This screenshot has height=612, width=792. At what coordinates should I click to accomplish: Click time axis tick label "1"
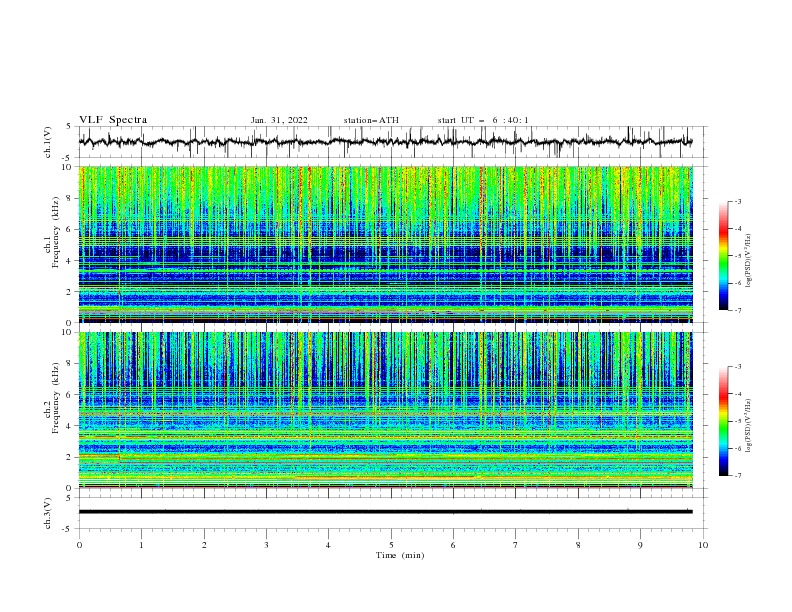[x=141, y=545]
